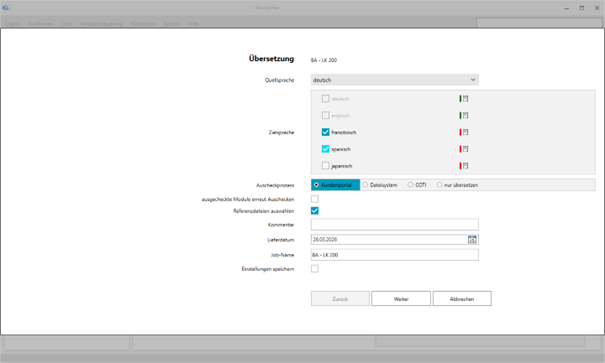Open the document icon in the japanisch row
Viewport: 605px width, 363px height.
(x=466, y=166)
